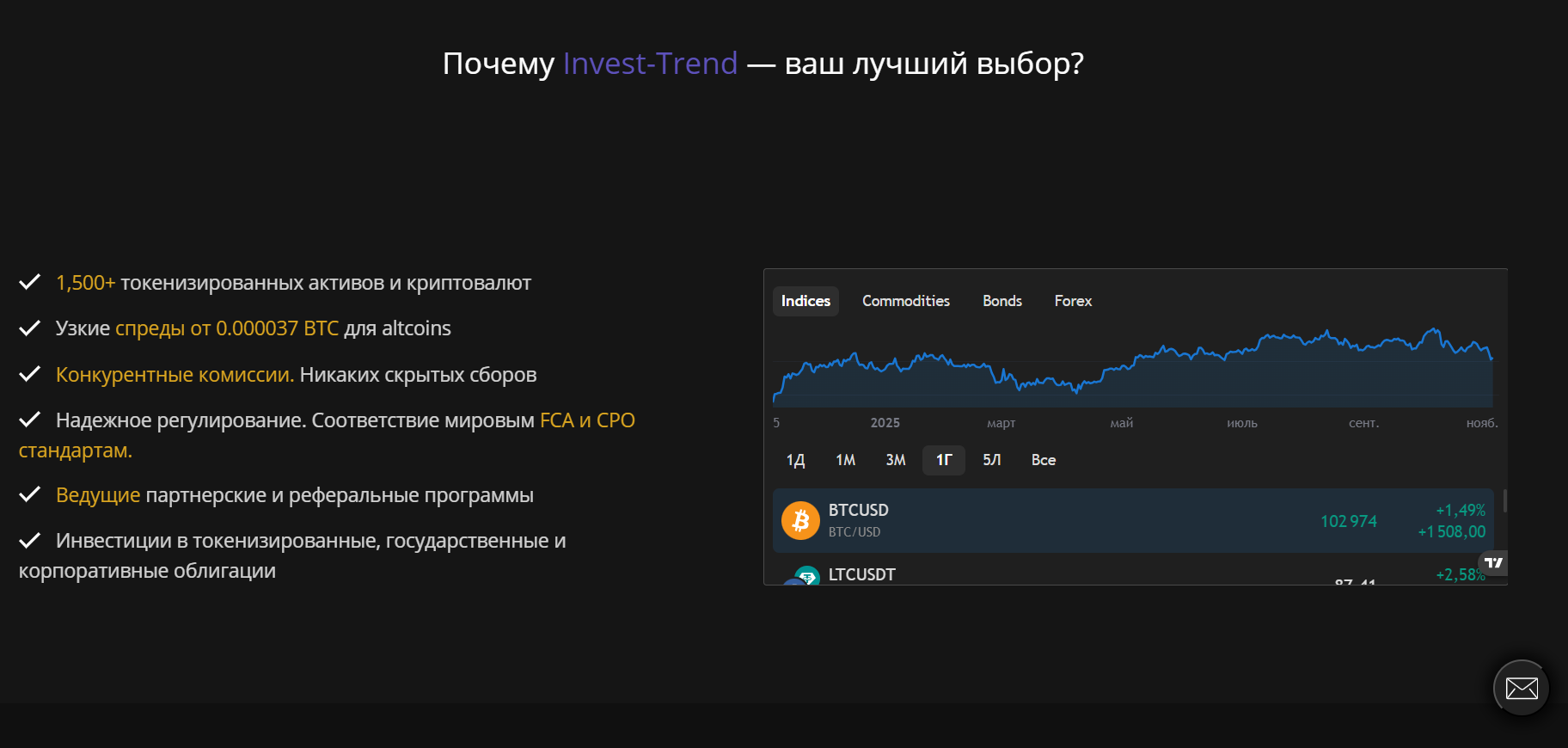Set chart range to 3М

(896, 460)
